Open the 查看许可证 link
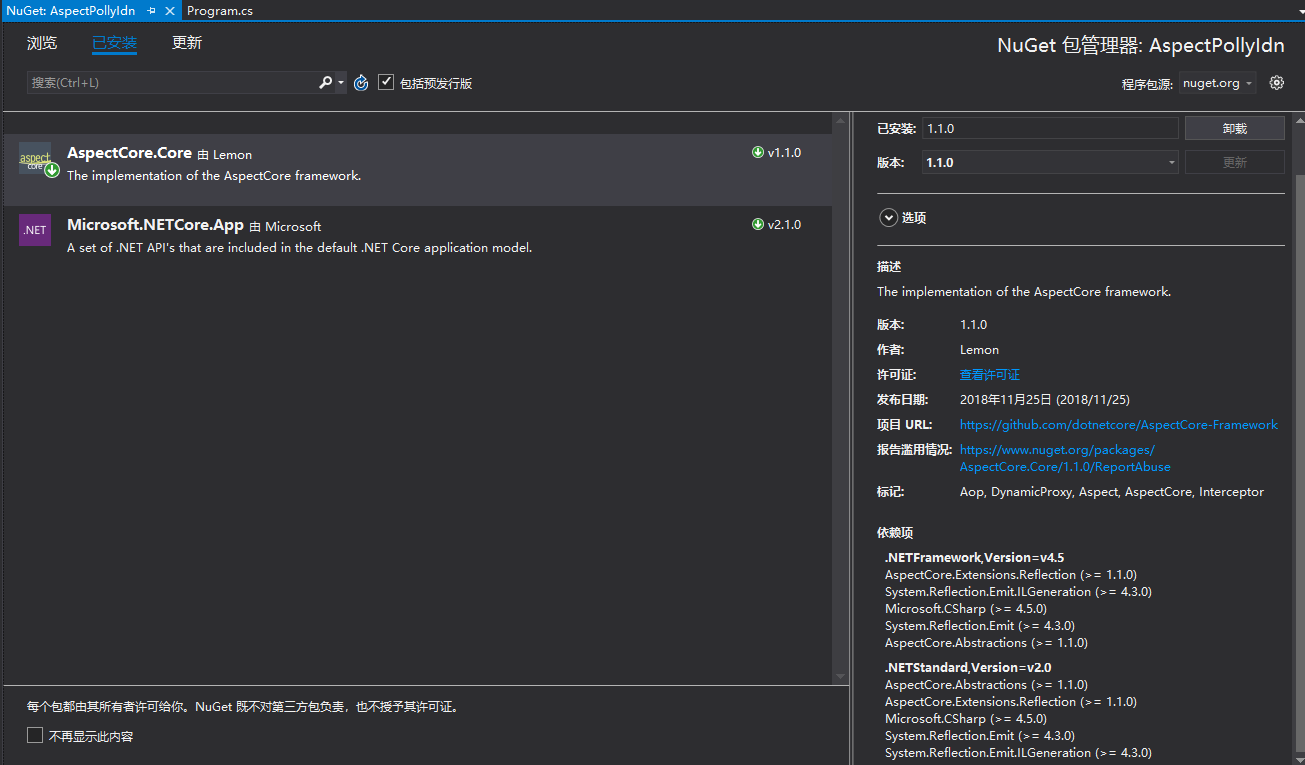Screen dimensions: 1305x765 990,375
